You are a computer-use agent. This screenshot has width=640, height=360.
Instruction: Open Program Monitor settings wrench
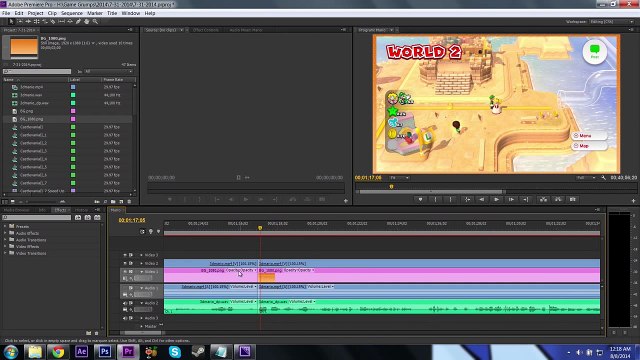603,178
